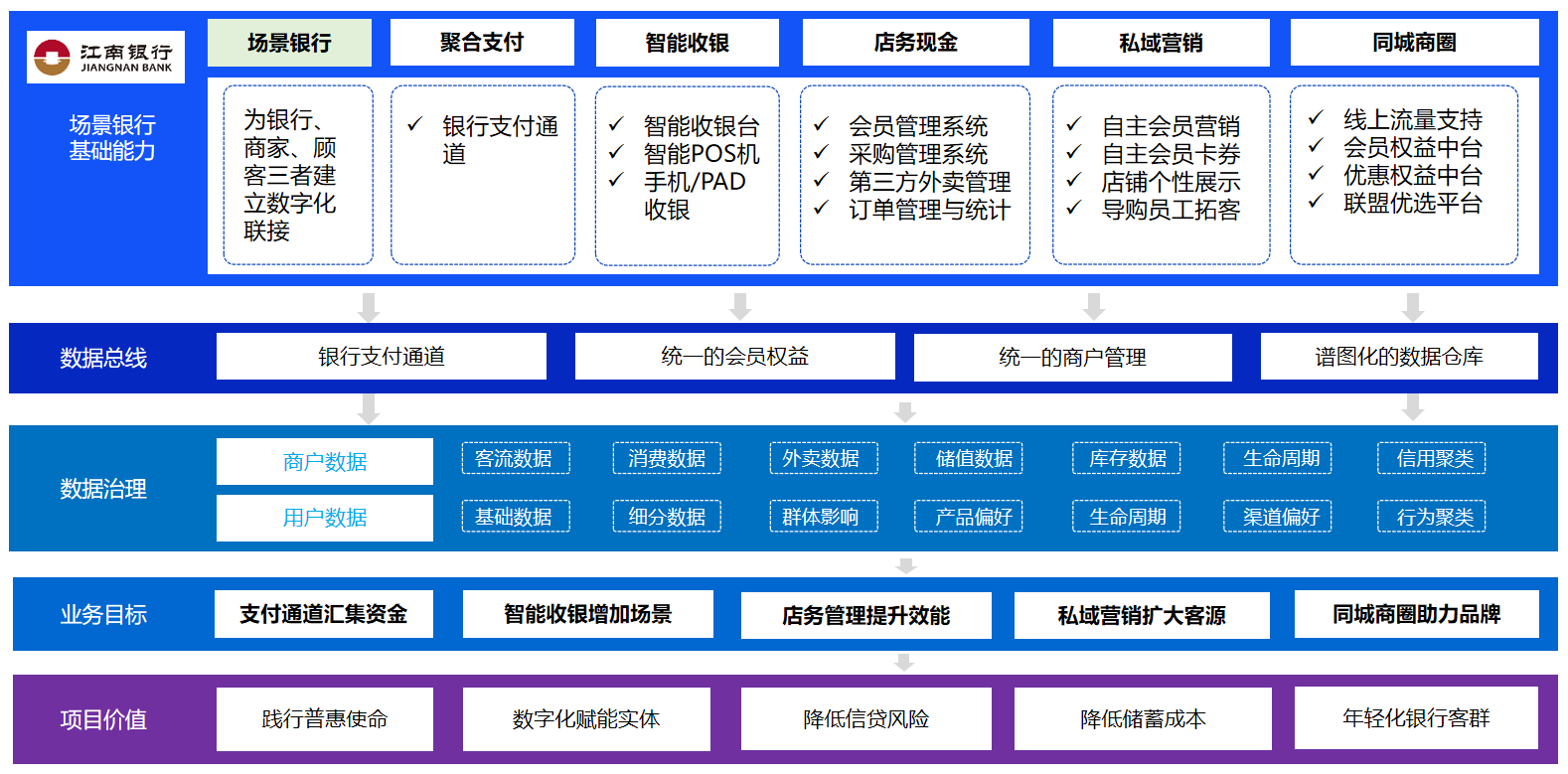
Task: Click the 商户数据 button
Action: 325,462
